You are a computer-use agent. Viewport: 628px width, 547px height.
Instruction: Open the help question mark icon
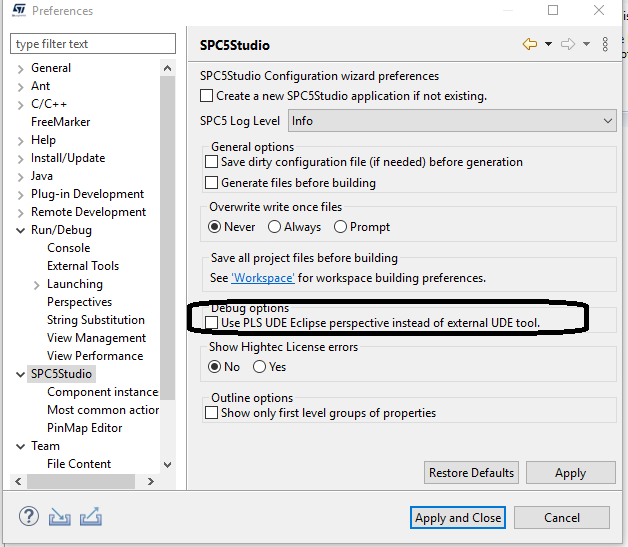point(29,517)
